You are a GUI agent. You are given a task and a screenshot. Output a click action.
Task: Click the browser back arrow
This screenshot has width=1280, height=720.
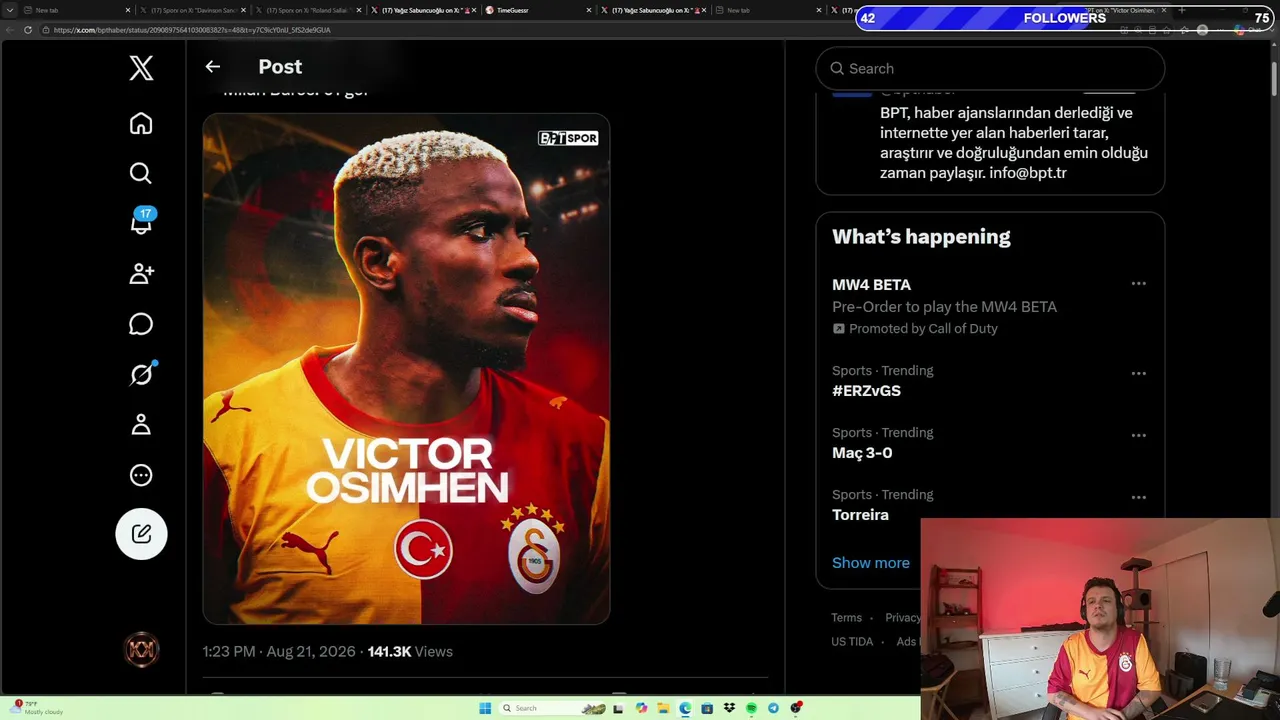click(x=10, y=30)
